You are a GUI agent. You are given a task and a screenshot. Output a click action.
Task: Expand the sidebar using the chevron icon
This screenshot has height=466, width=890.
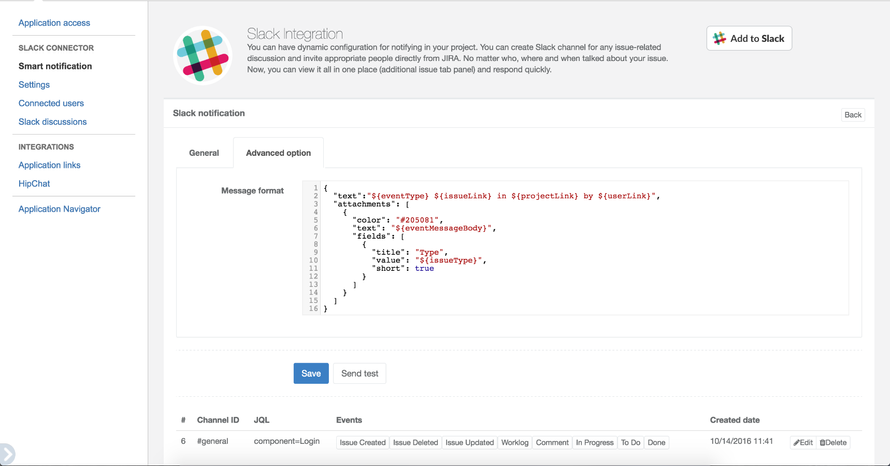(x=7, y=454)
